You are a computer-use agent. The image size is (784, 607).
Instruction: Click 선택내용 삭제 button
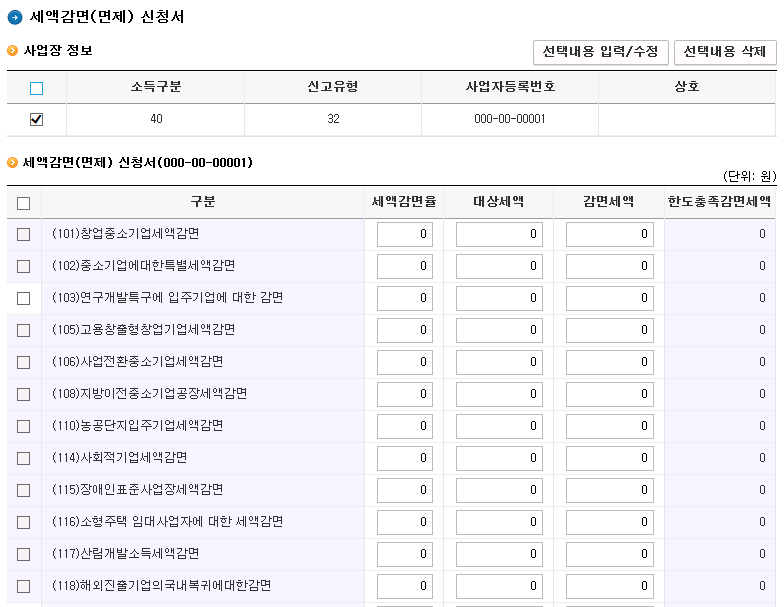pyautogui.click(x=725, y=52)
